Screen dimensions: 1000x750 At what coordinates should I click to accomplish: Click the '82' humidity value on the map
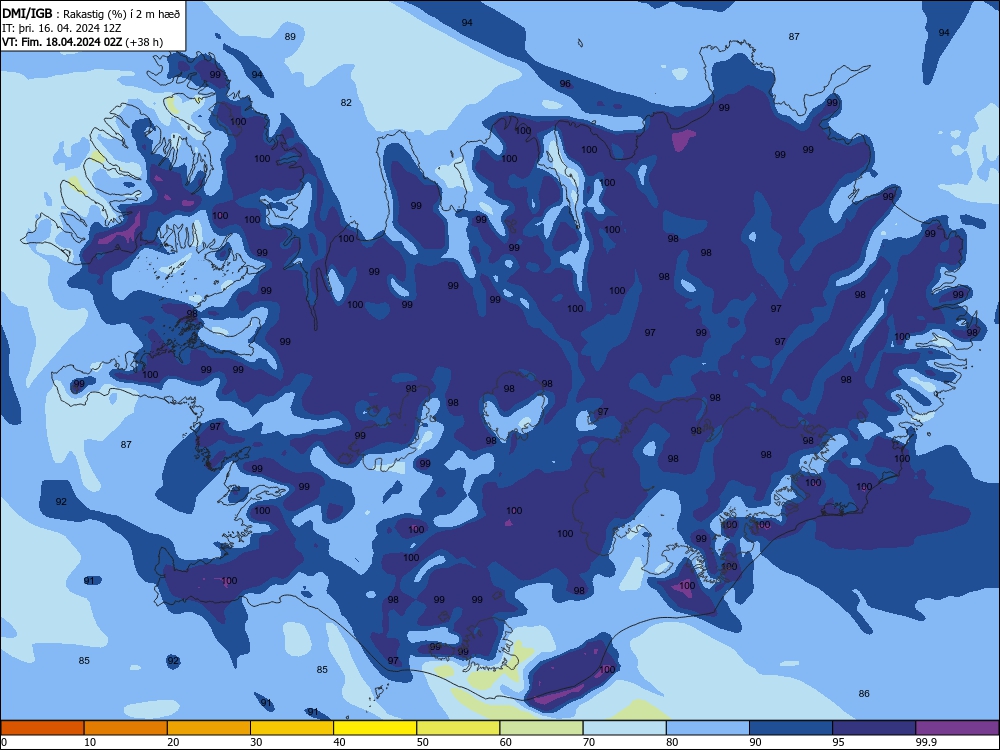click(346, 103)
